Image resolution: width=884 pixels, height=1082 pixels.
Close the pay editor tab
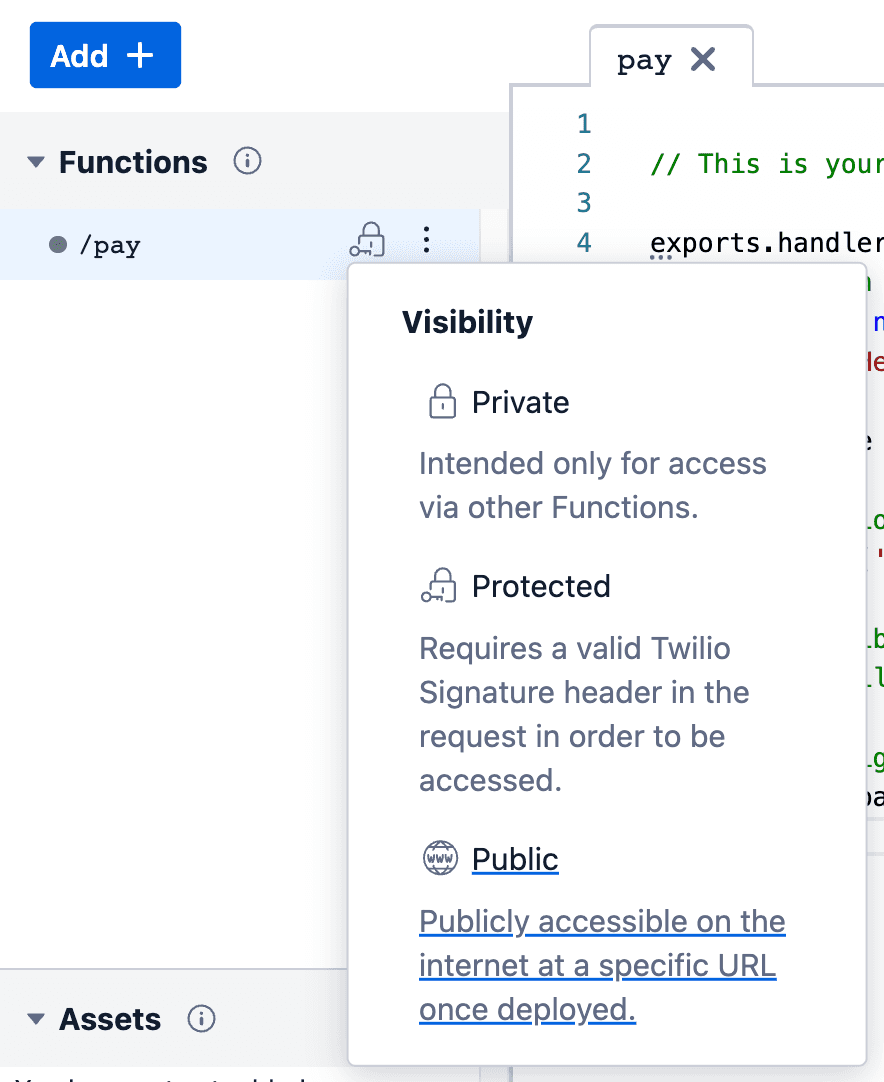click(703, 60)
